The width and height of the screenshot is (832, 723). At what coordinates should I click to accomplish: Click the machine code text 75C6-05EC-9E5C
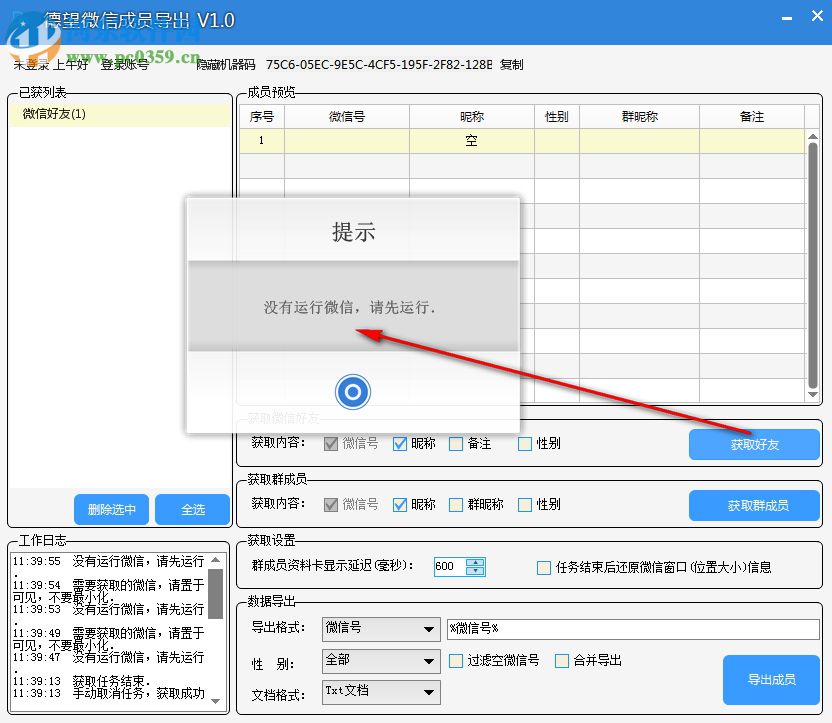point(379,65)
